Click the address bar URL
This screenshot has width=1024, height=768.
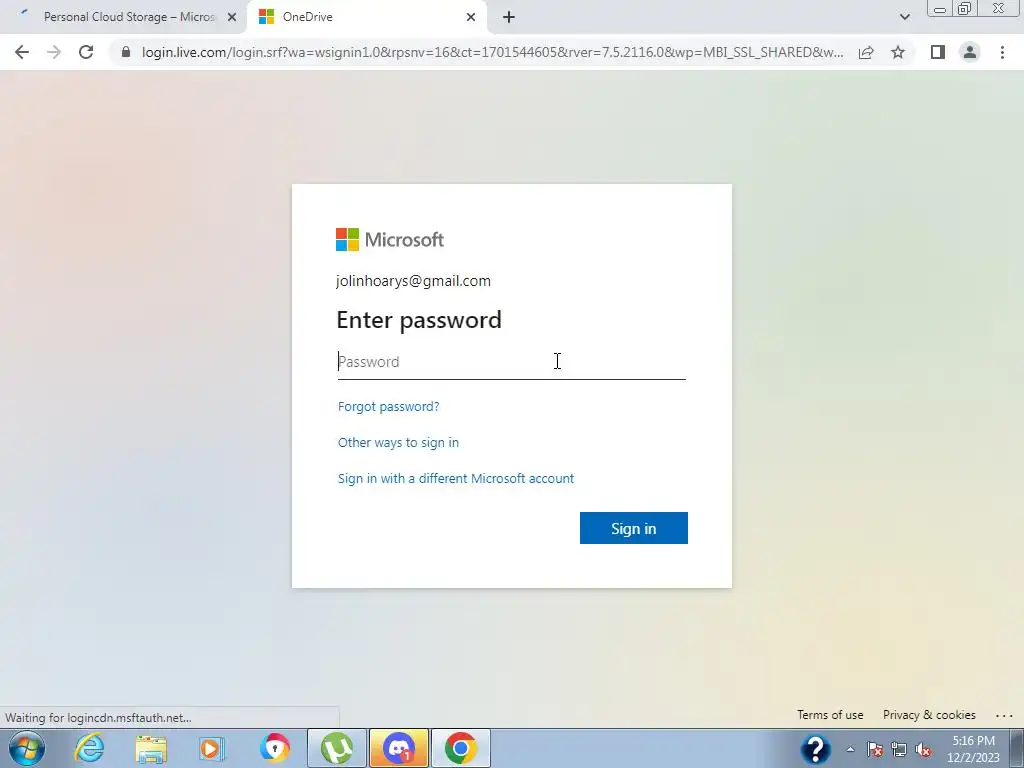pyautogui.click(x=492, y=52)
